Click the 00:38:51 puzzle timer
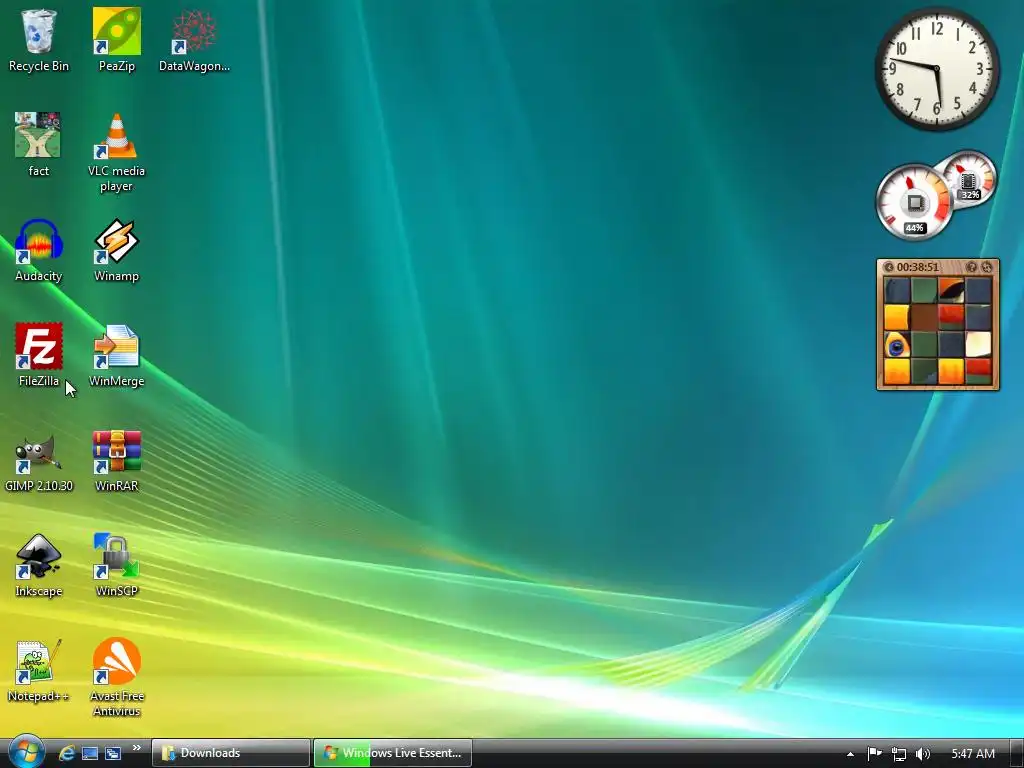The width and height of the screenshot is (1024, 768). click(918, 267)
